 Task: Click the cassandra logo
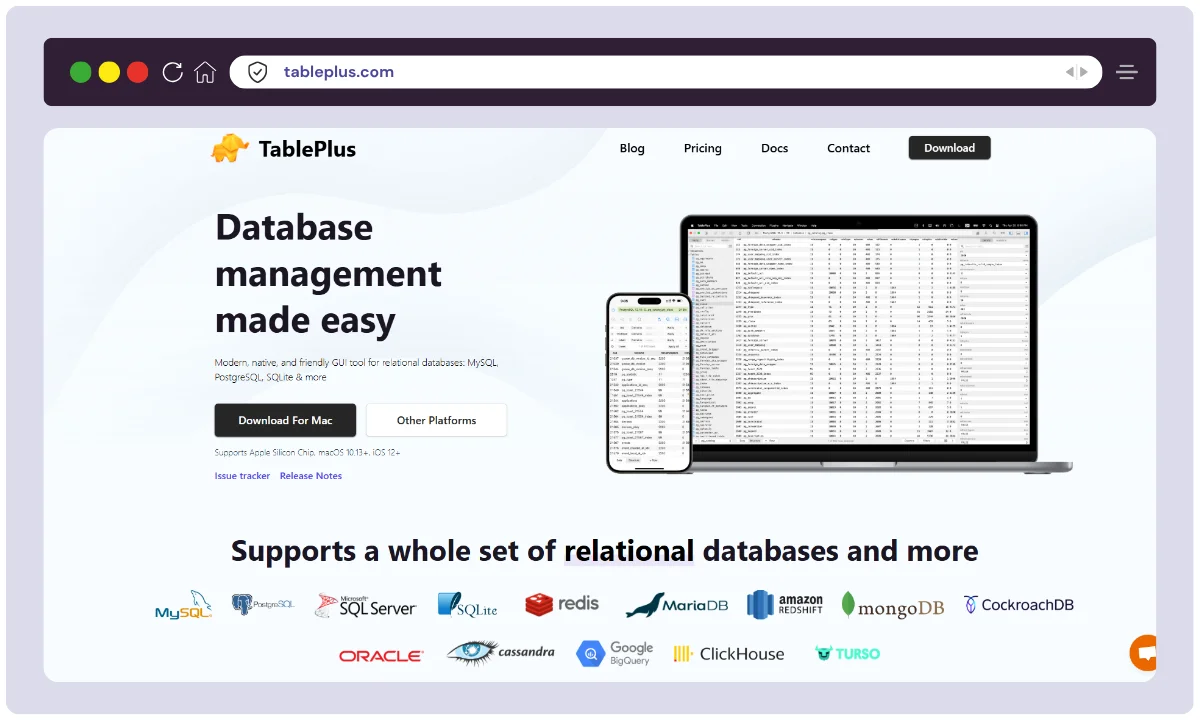(501, 653)
